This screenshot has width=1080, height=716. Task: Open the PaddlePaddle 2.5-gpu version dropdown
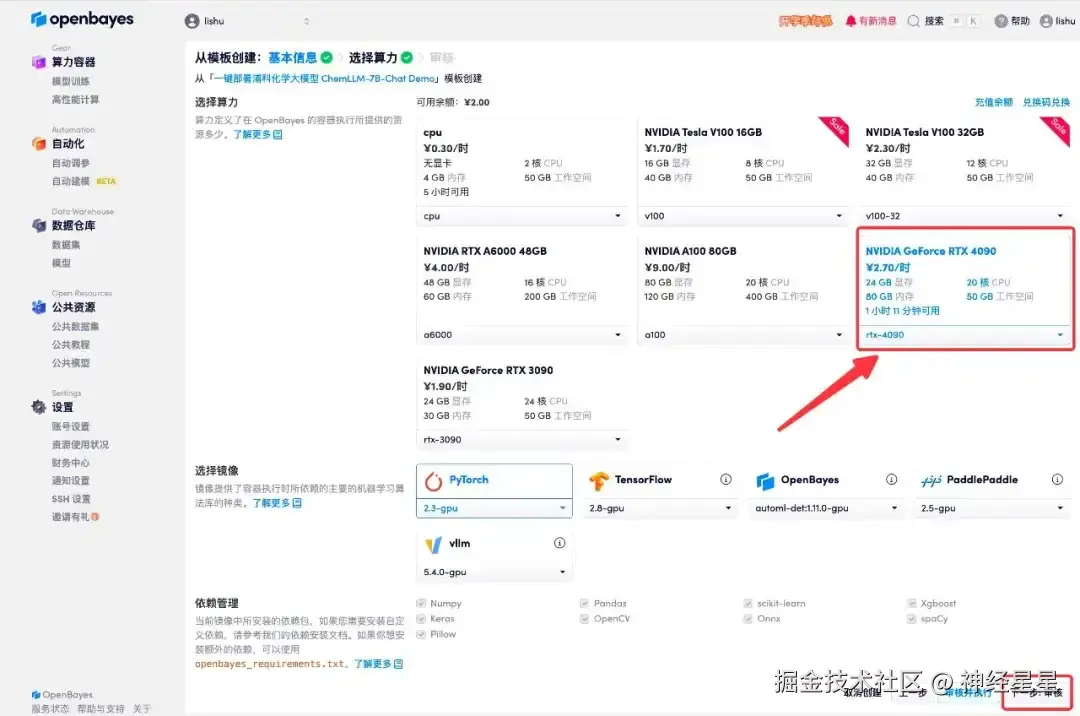point(992,508)
